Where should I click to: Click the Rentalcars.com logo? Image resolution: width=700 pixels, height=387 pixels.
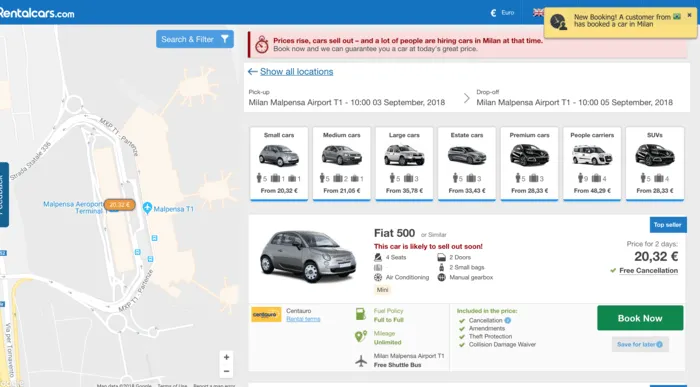point(37,12)
